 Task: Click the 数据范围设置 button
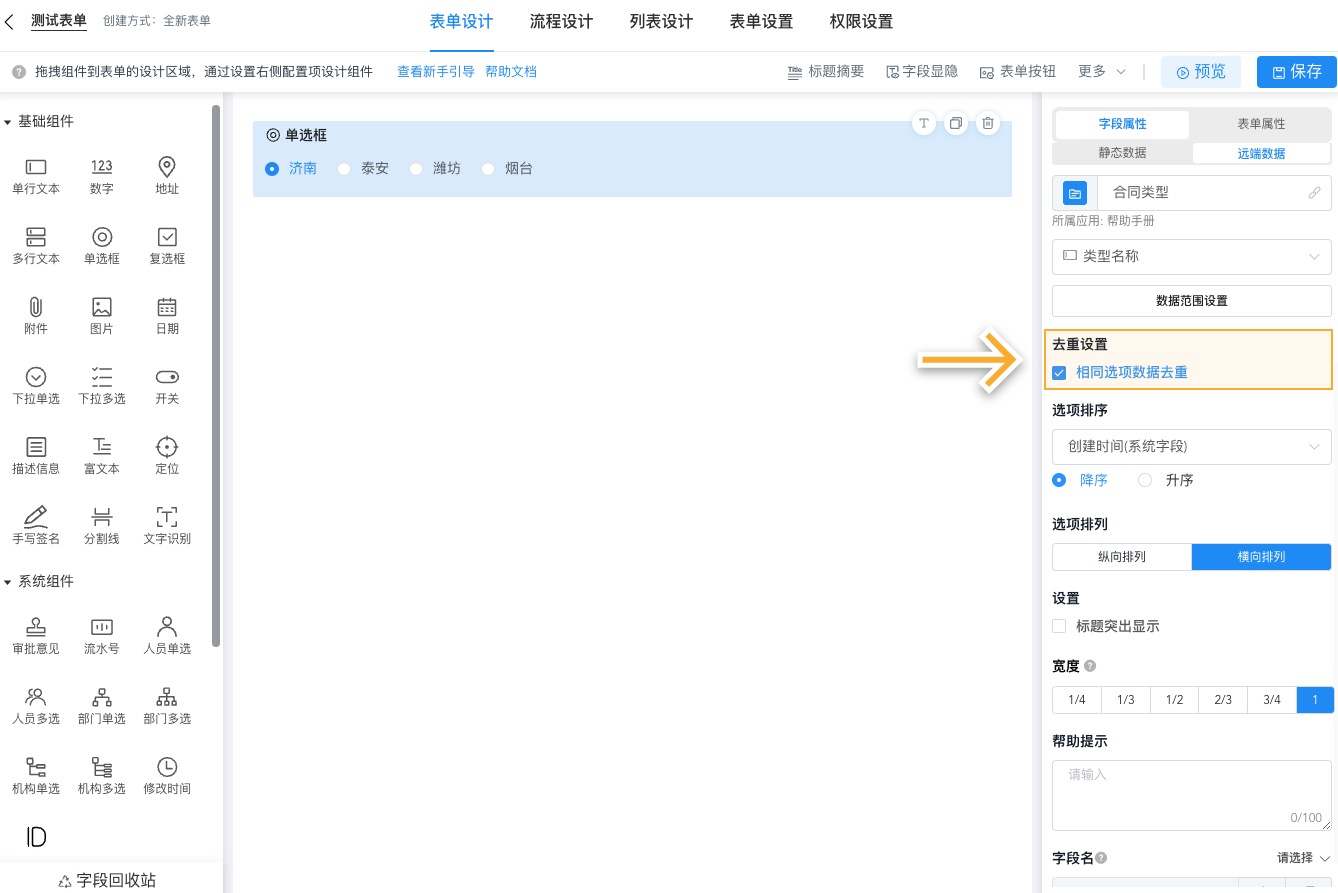pos(1191,300)
